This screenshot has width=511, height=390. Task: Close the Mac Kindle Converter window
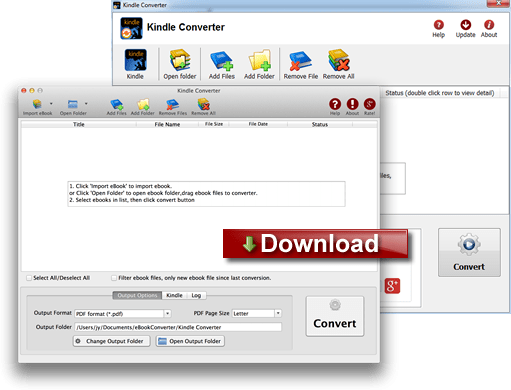pos(24,90)
